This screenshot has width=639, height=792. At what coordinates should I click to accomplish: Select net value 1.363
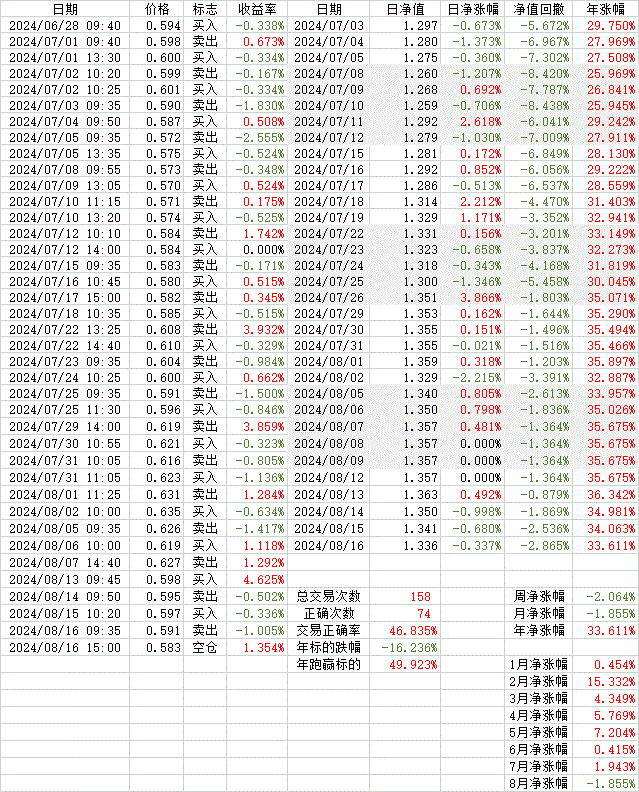[420, 494]
